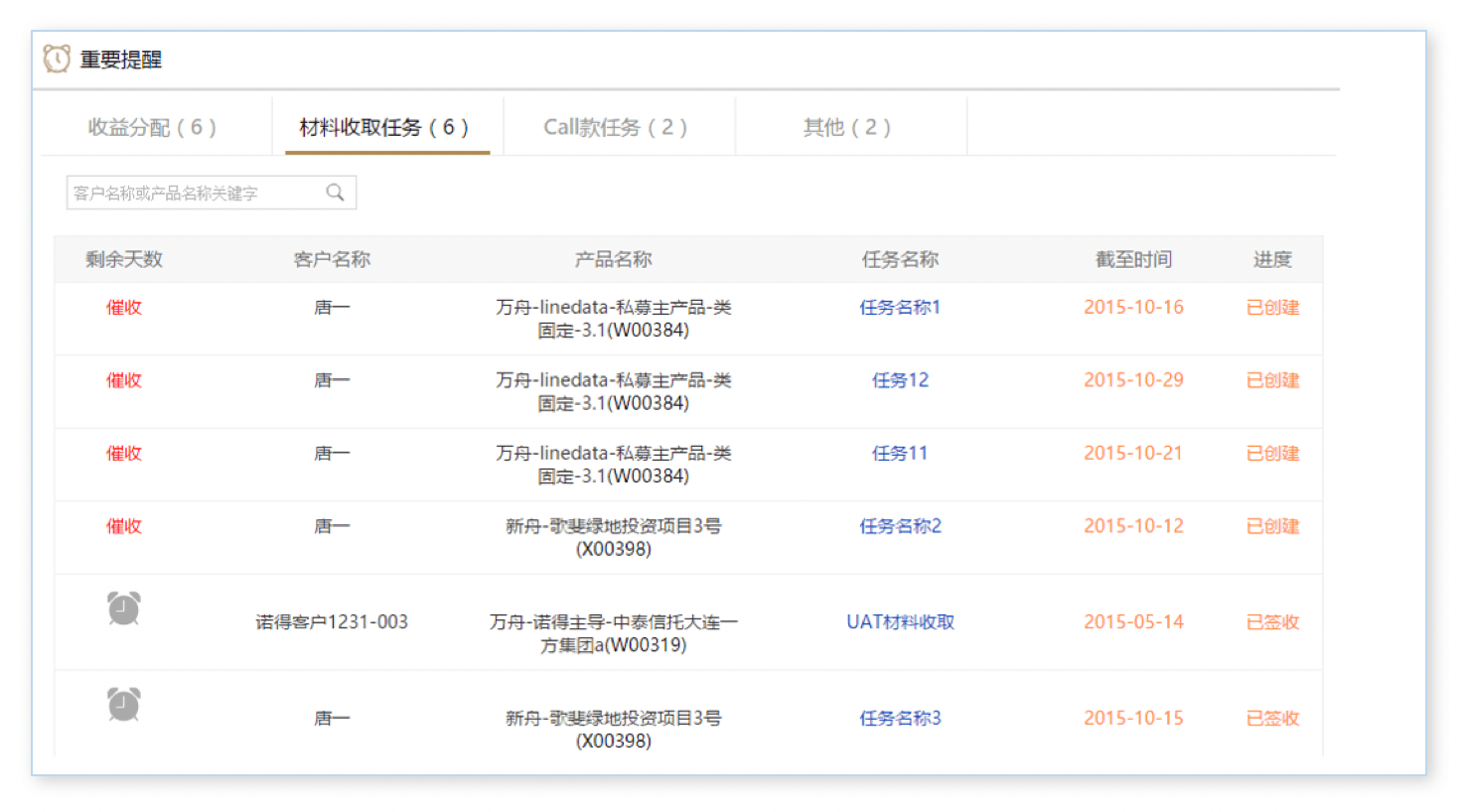The width and height of the screenshot is (1464, 812).
Task: Click the 剩余天数 column header
Action: click(x=124, y=259)
